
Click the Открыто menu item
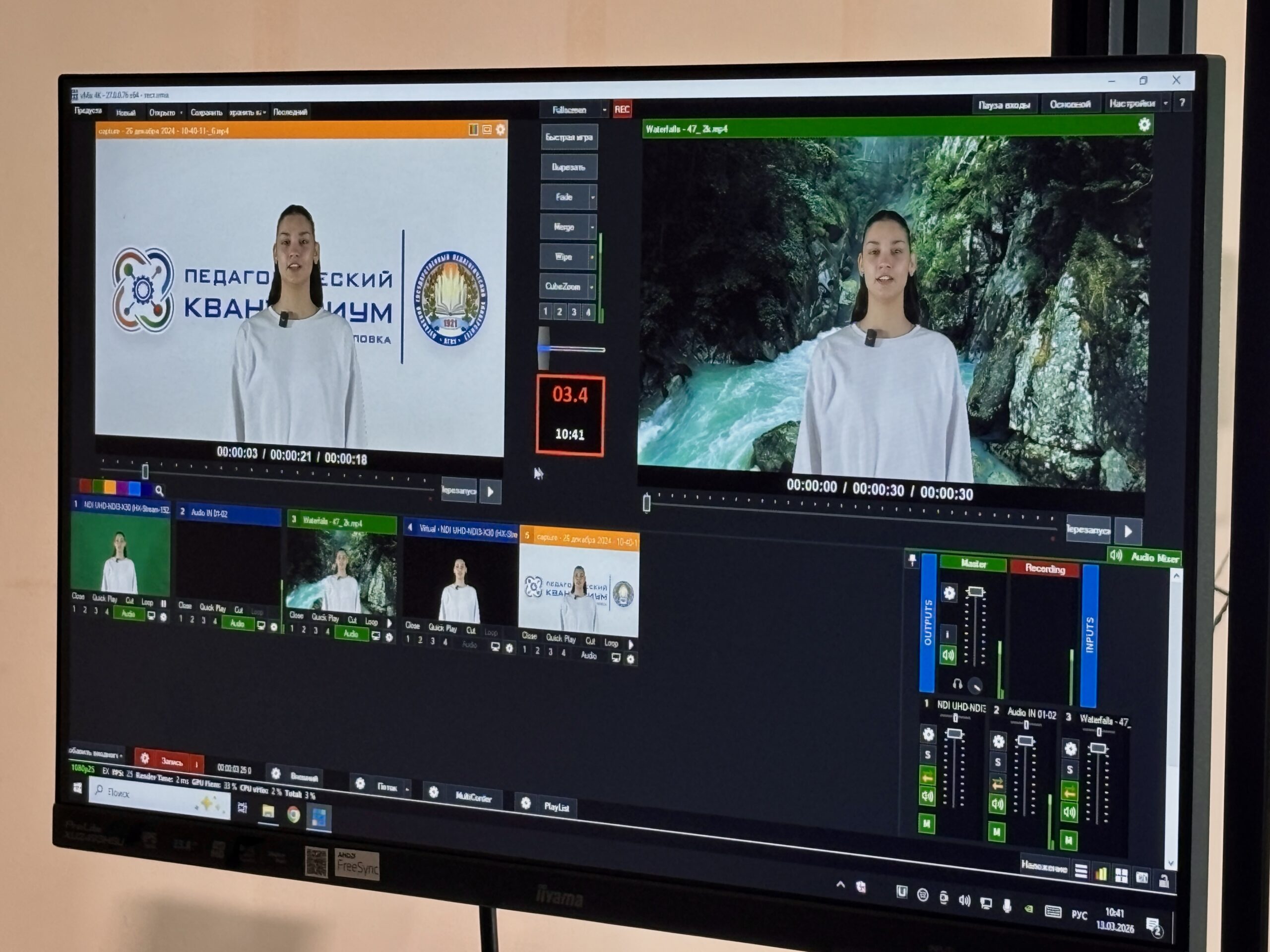162,113
